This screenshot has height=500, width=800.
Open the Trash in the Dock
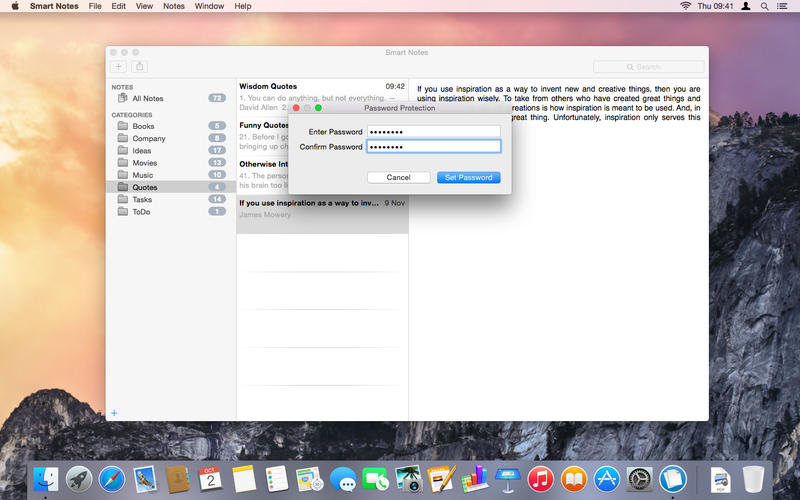pos(753,480)
